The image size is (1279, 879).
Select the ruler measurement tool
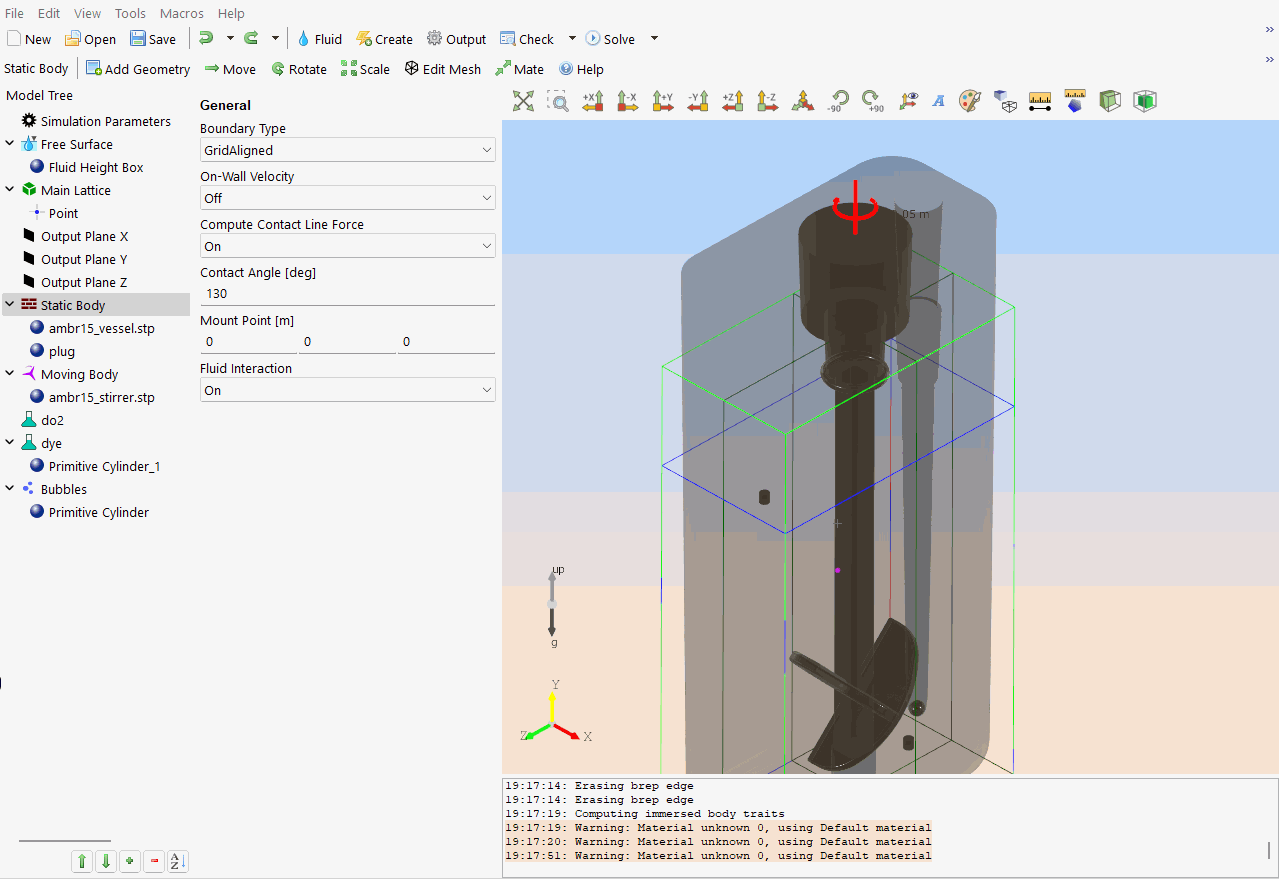click(1040, 100)
